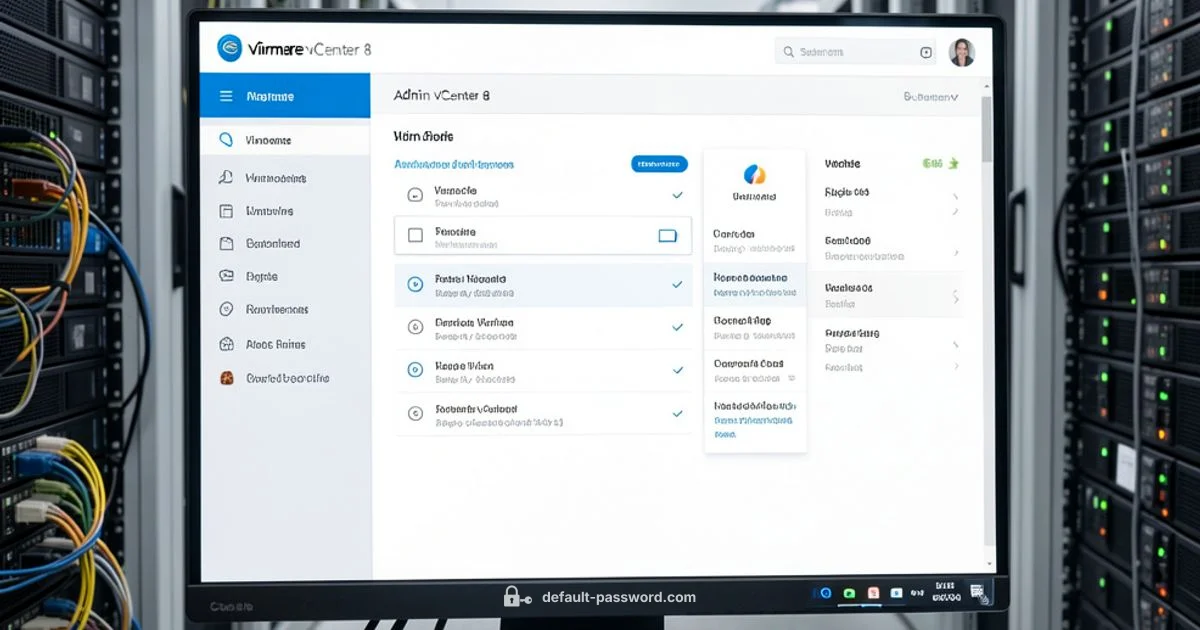Expand the chevron next to the top right-panel entry

click(x=955, y=197)
